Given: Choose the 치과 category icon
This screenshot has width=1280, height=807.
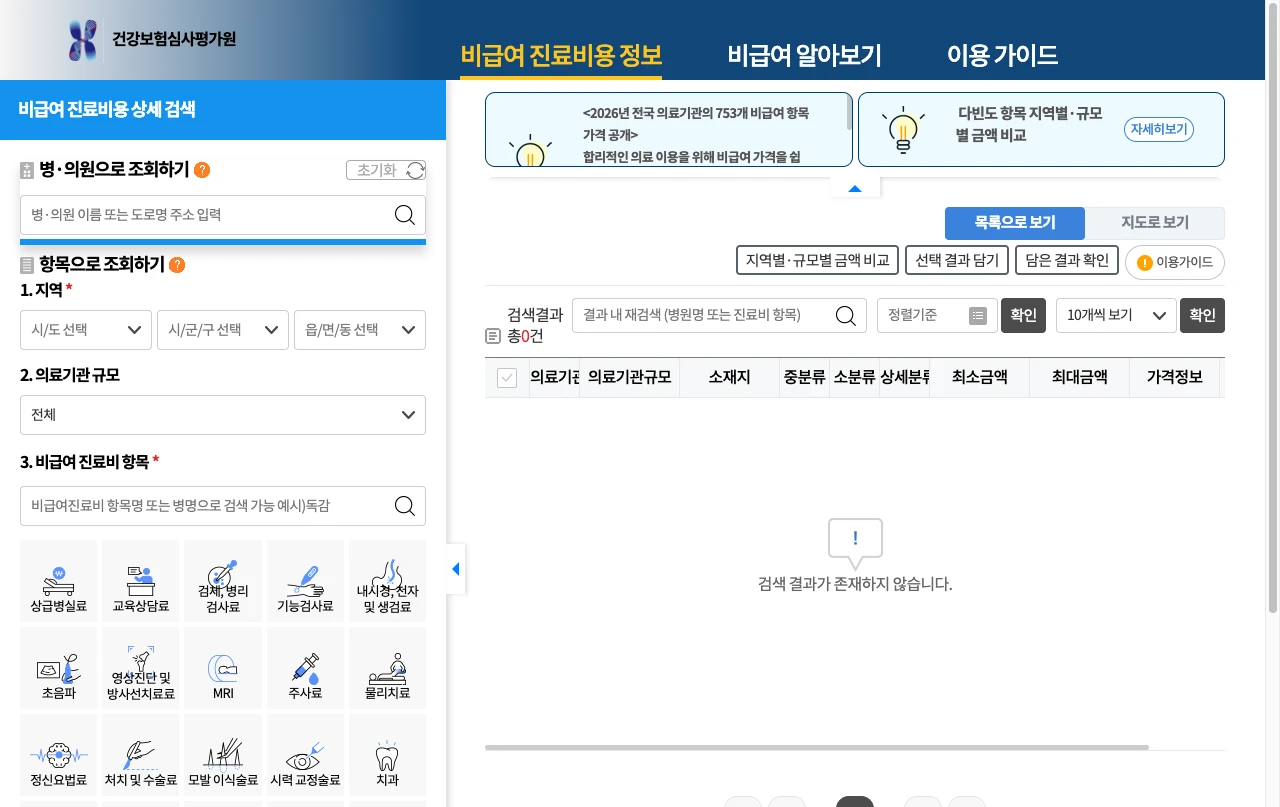Looking at the screenshot, I should click(x=387, y=755).
